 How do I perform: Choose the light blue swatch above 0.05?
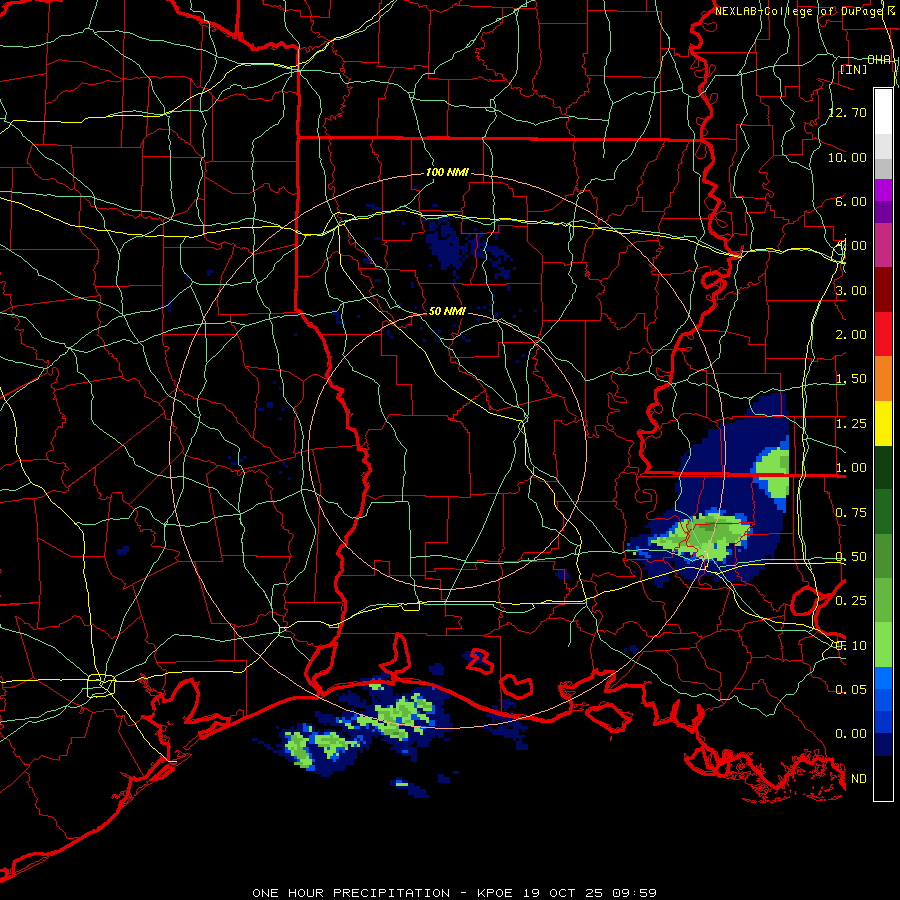click(883, 677)
